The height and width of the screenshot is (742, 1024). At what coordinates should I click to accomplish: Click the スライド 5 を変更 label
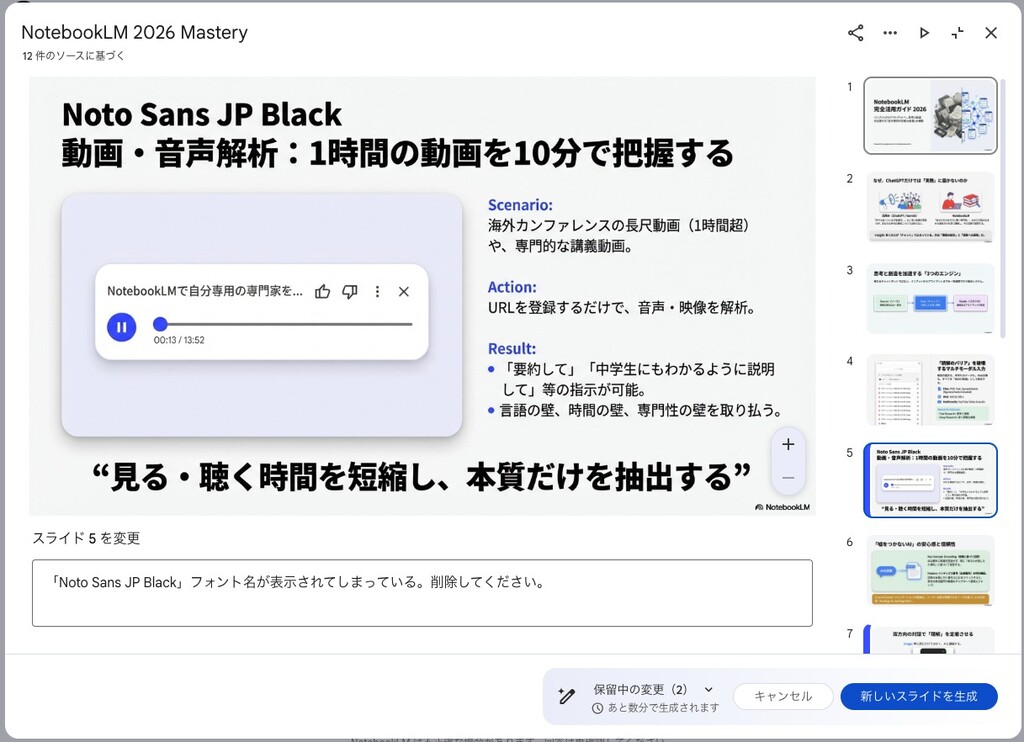[x=86, y=538]
